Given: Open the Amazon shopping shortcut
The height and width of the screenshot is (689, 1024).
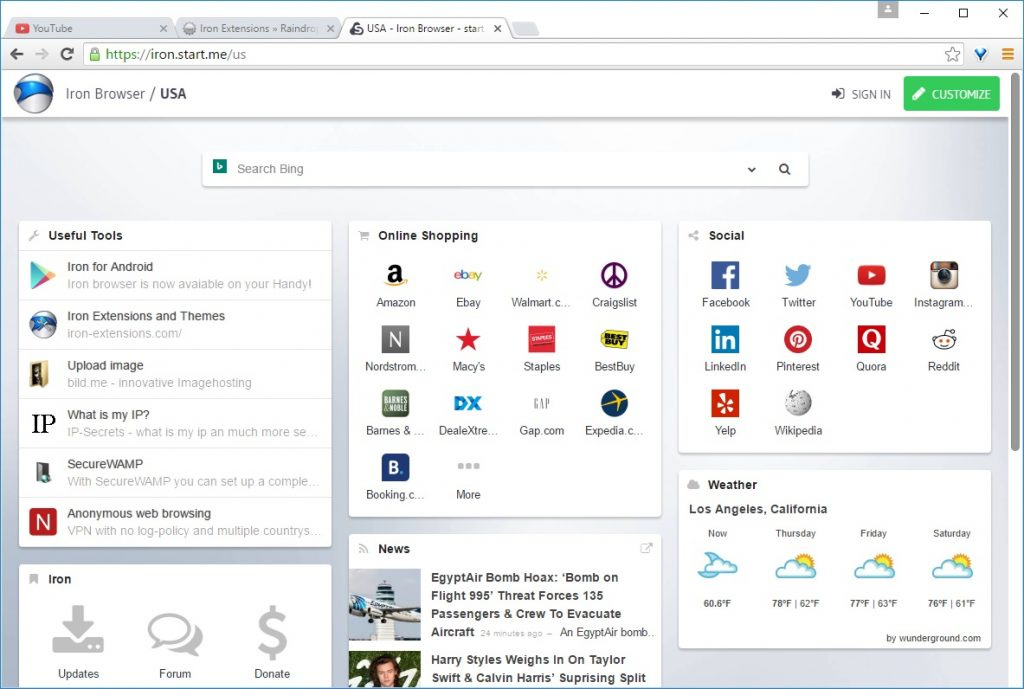Looking at the screenshot, I should [396, 276].
